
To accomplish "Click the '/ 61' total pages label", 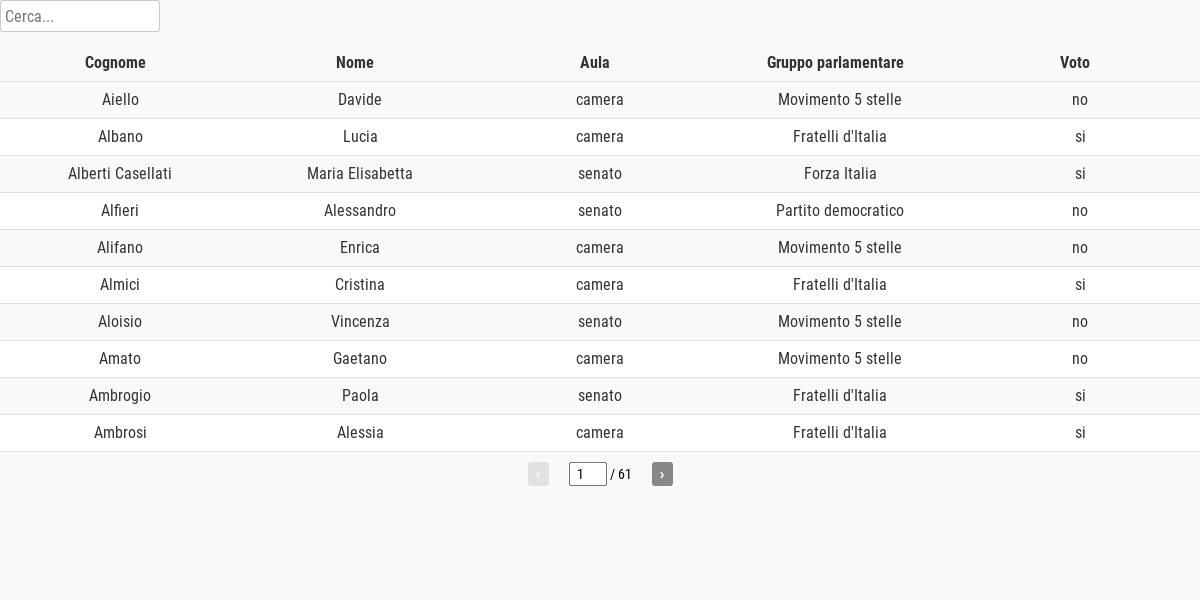I will click(x=621, y=474).
